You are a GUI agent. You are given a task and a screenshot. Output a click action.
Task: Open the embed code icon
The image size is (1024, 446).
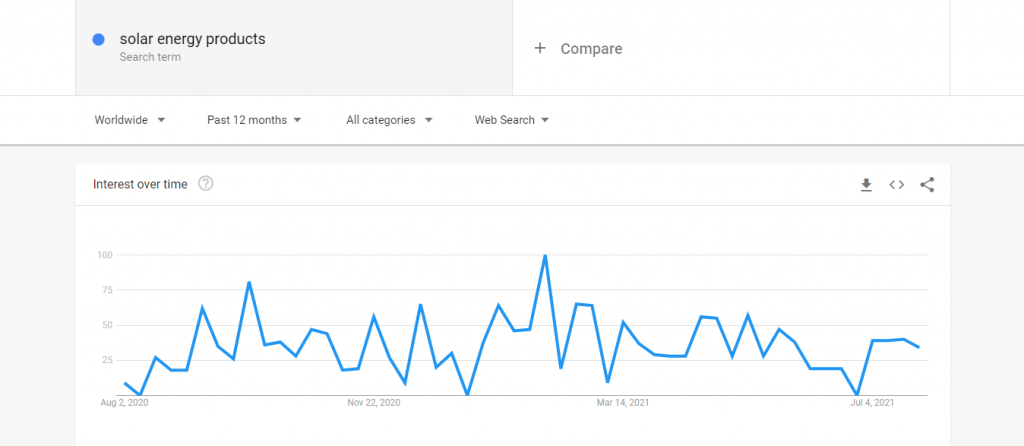tap(897, 185)
